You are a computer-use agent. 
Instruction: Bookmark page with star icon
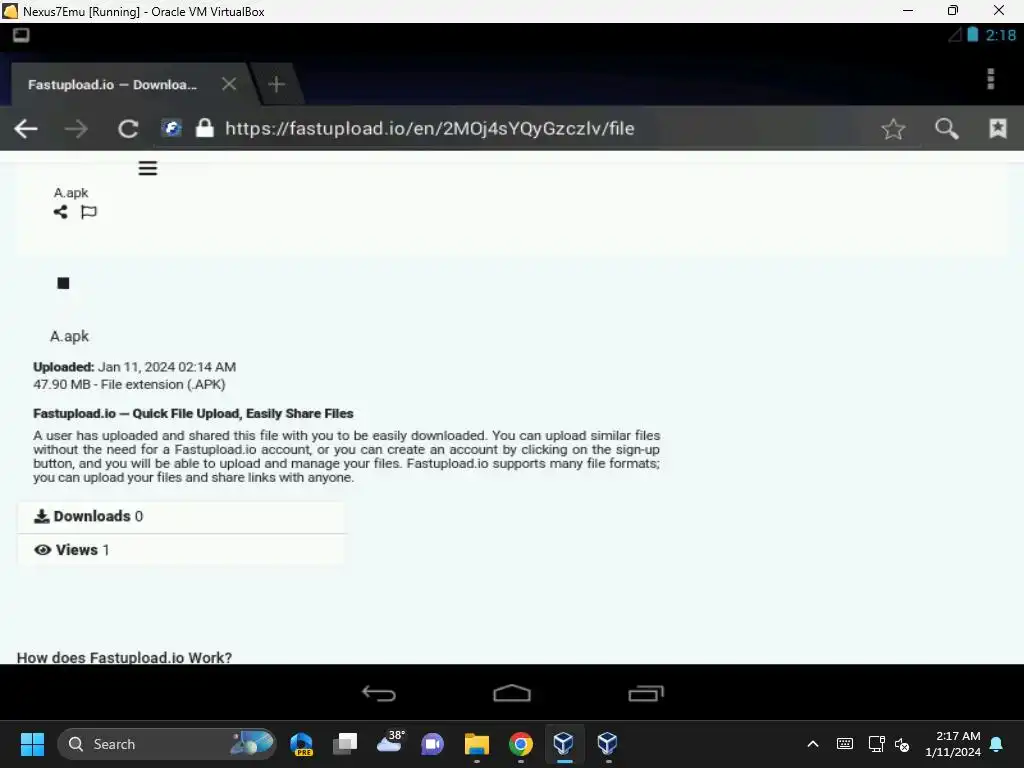click(x=893, y=129)
